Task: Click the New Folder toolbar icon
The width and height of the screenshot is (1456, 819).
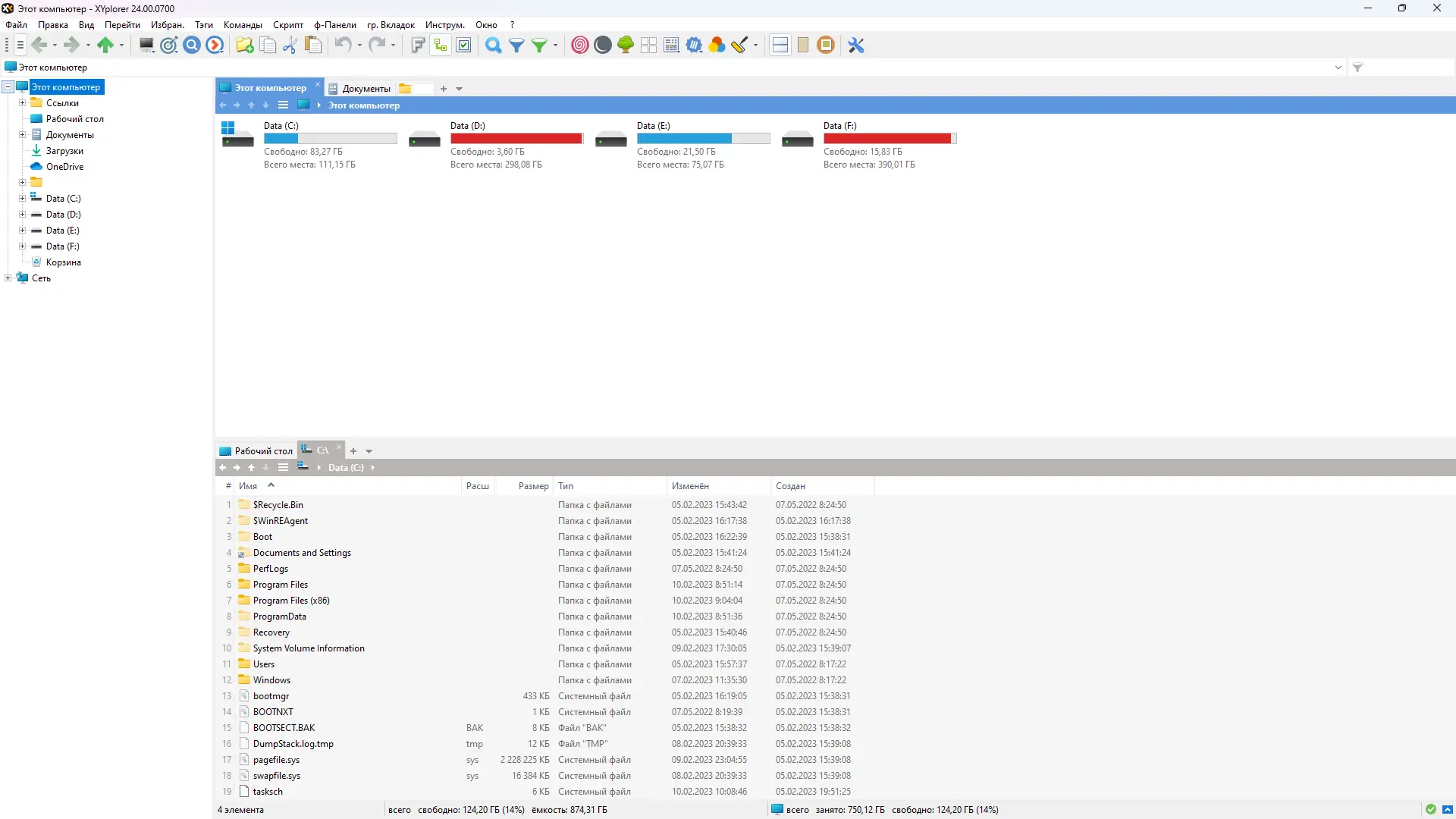Action: 244,45
